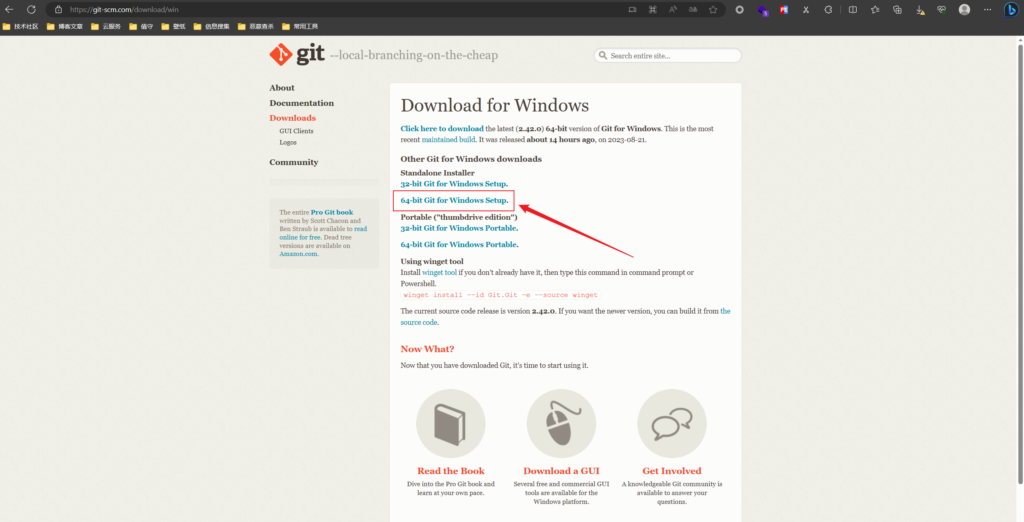1024x522 pixels.
Task: Open the read aloud icon in address bar
Action: click(x=673, y=10)
